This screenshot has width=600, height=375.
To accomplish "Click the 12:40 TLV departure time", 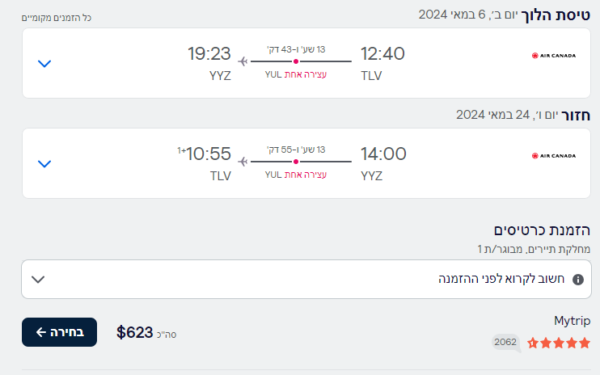I will click(x=383, y=54).
